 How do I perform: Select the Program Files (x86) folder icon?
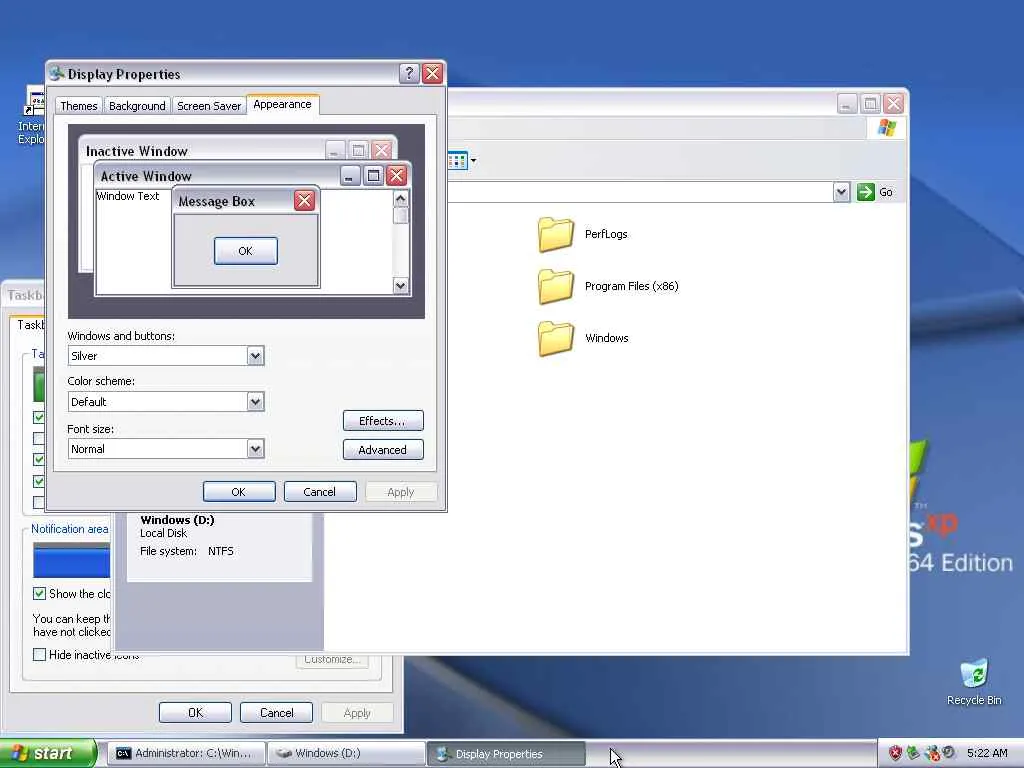click(556, 286)
